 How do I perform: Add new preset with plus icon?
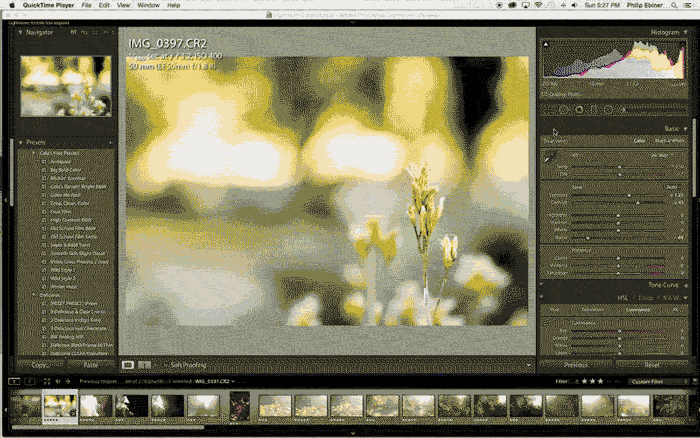click(x=110, y=142)
